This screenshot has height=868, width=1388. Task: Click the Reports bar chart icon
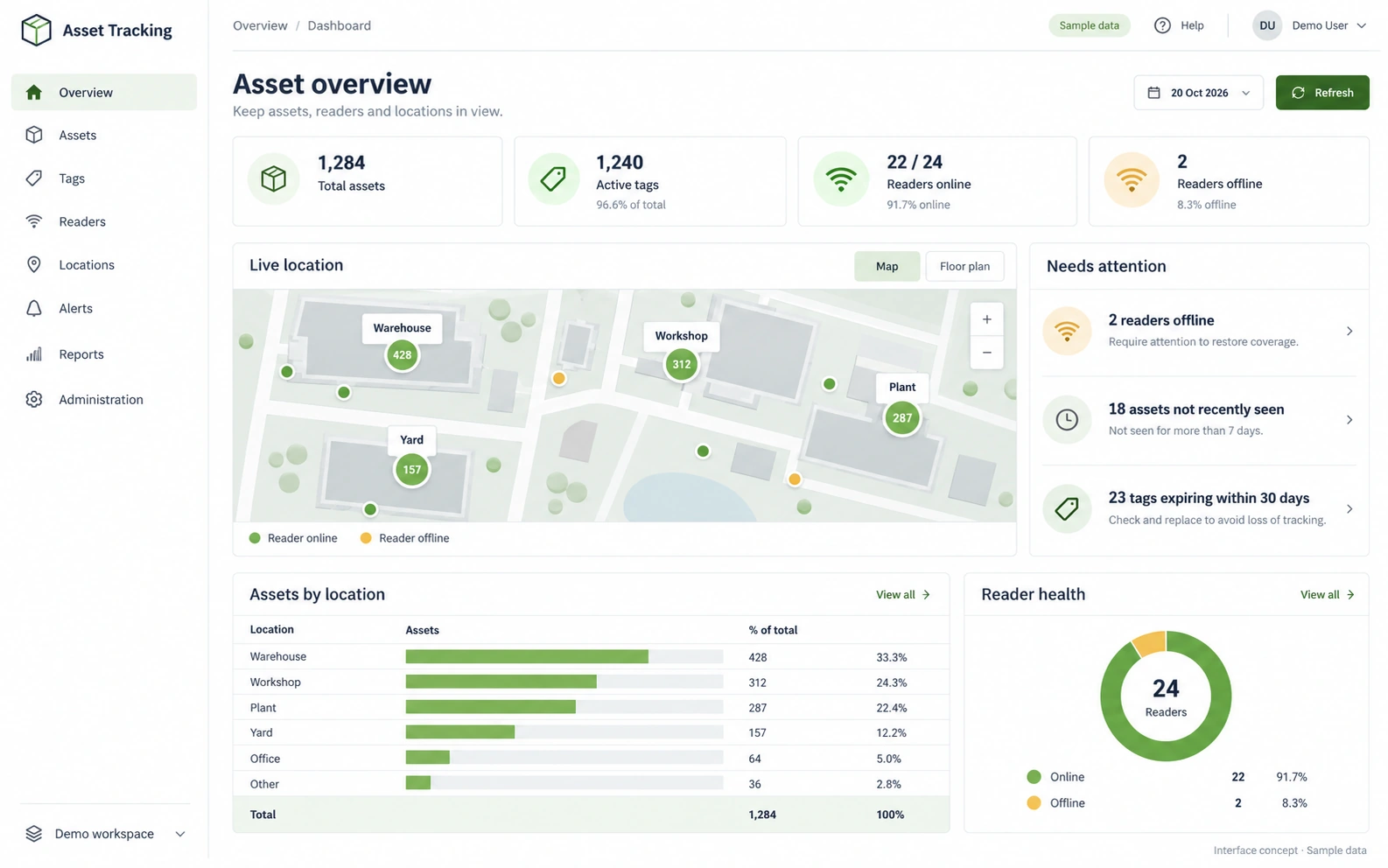tap(34, 354)
